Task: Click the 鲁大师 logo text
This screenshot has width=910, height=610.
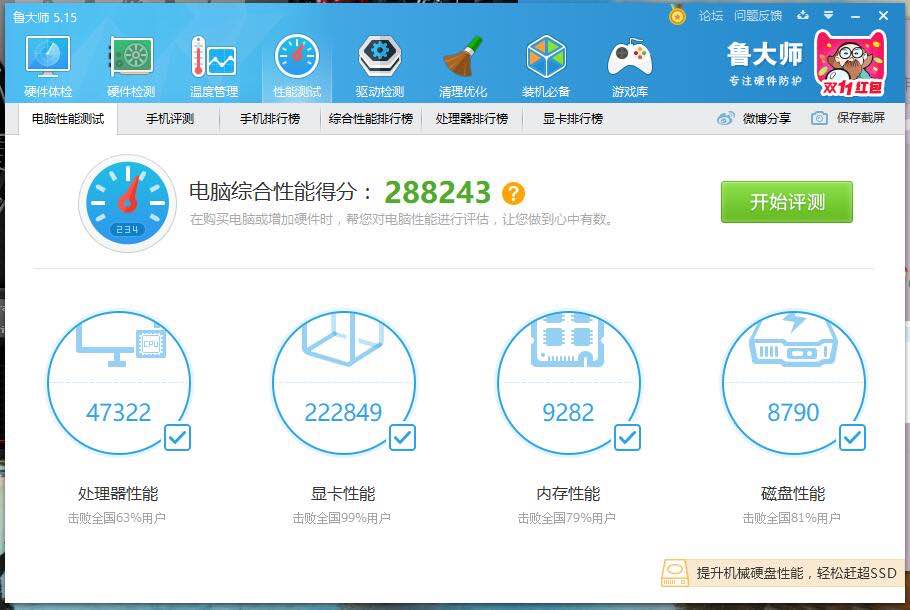Action: coord(765,55)
